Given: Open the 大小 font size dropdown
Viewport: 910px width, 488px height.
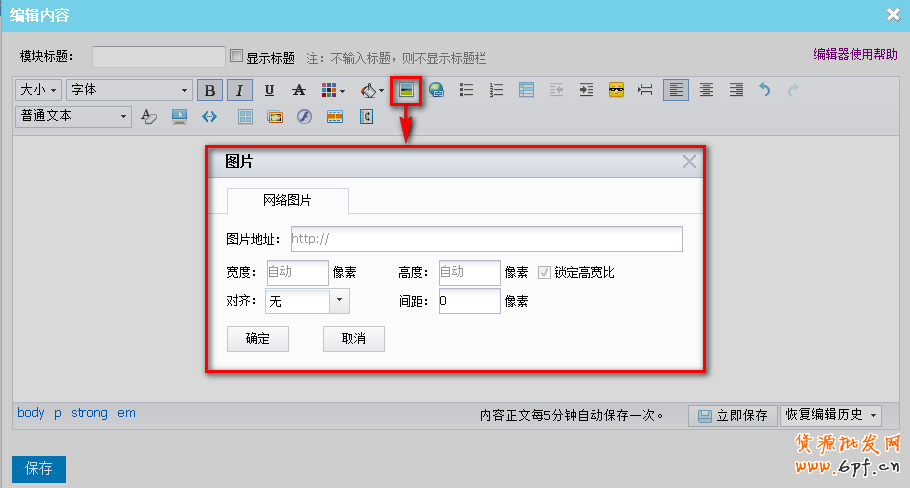Looking at the screenshot, I should (39, 90).
